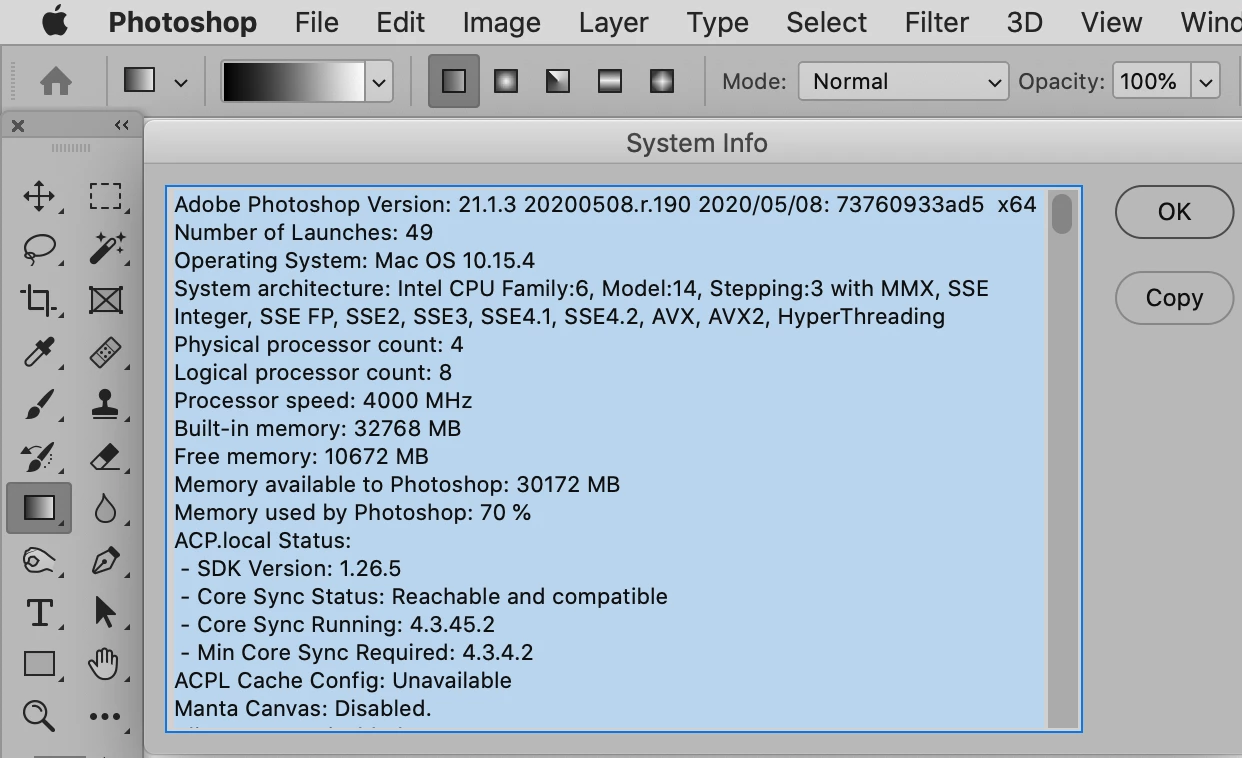Open the Filter menu
This screenshot has width=1242, height=758.
pos(937,22)
